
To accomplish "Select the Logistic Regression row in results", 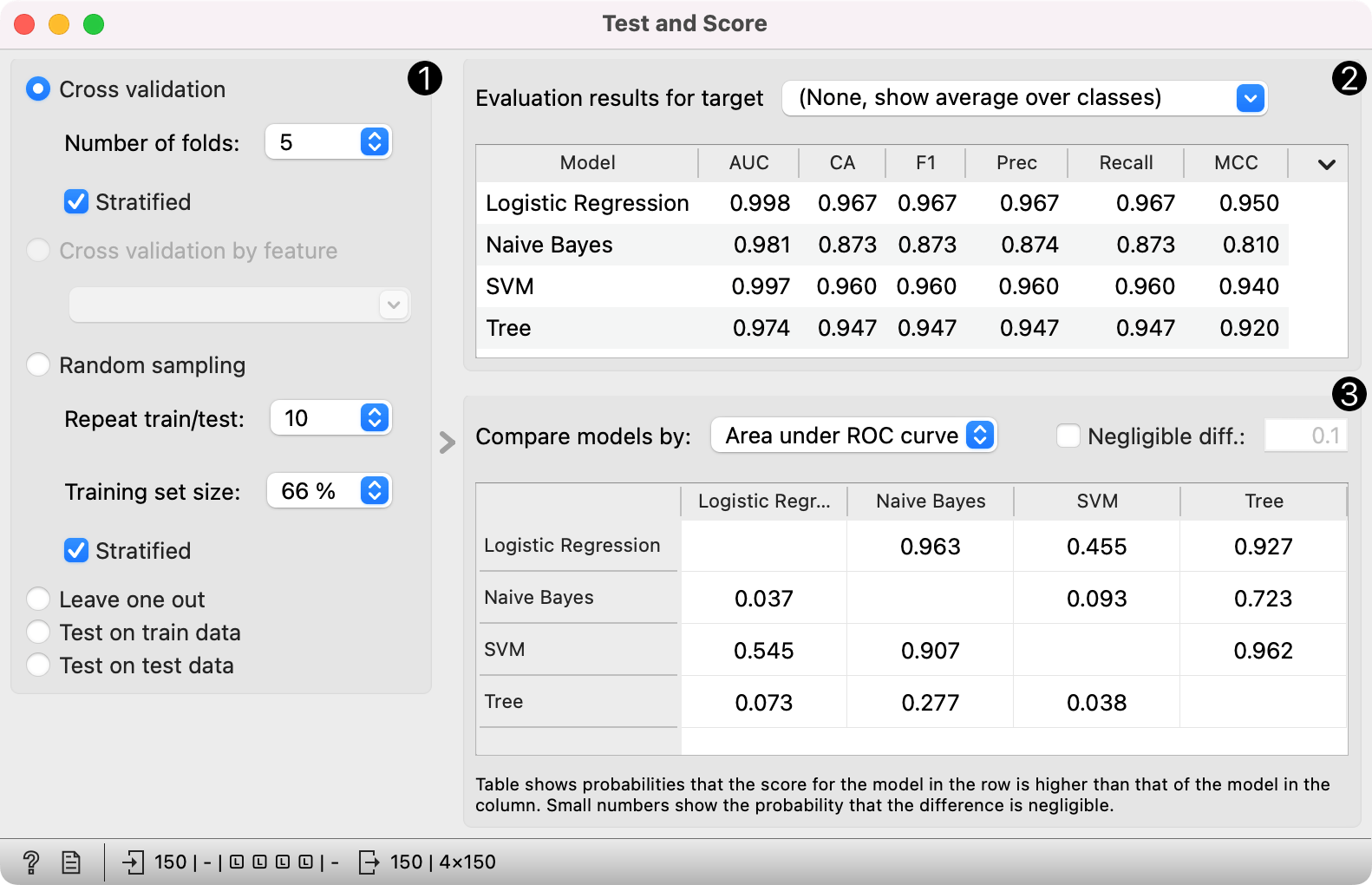I will click(587, 203).
